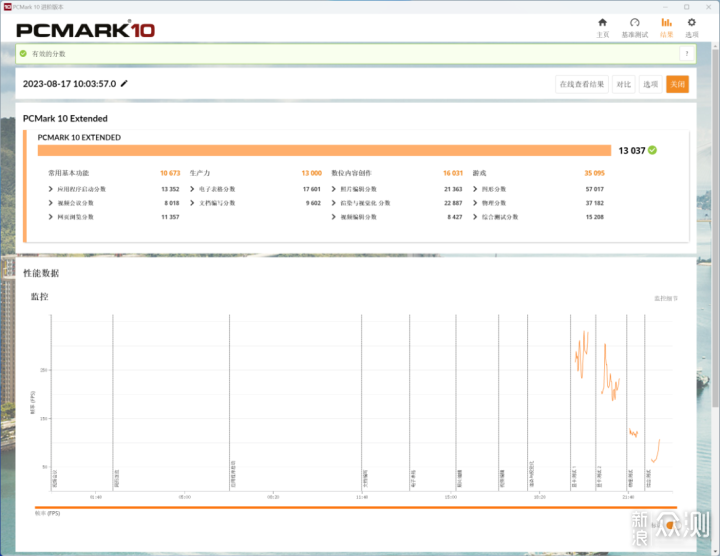Expand the 渲染与视觉化分数 row

(x=361, y=203)
